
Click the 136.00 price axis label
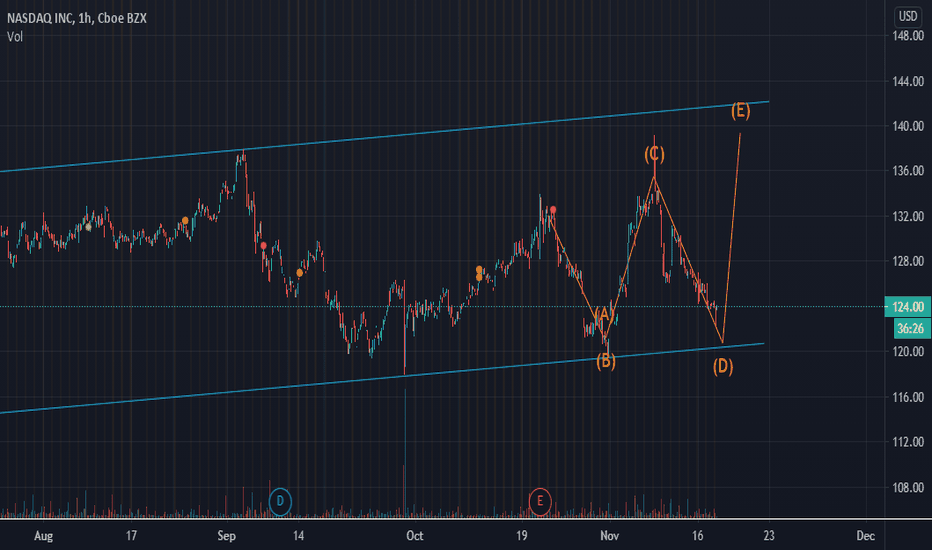click(x=908, y=171)
